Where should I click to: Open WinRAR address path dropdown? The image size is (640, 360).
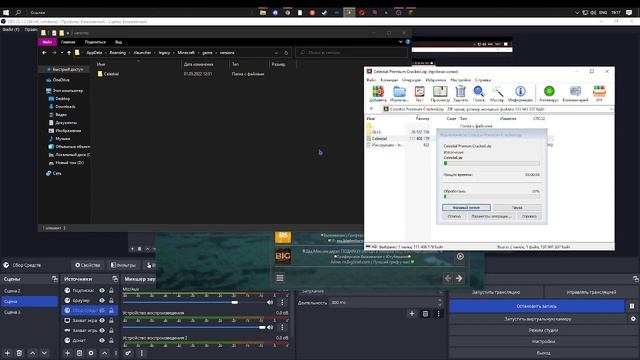[x=611, y=109]
